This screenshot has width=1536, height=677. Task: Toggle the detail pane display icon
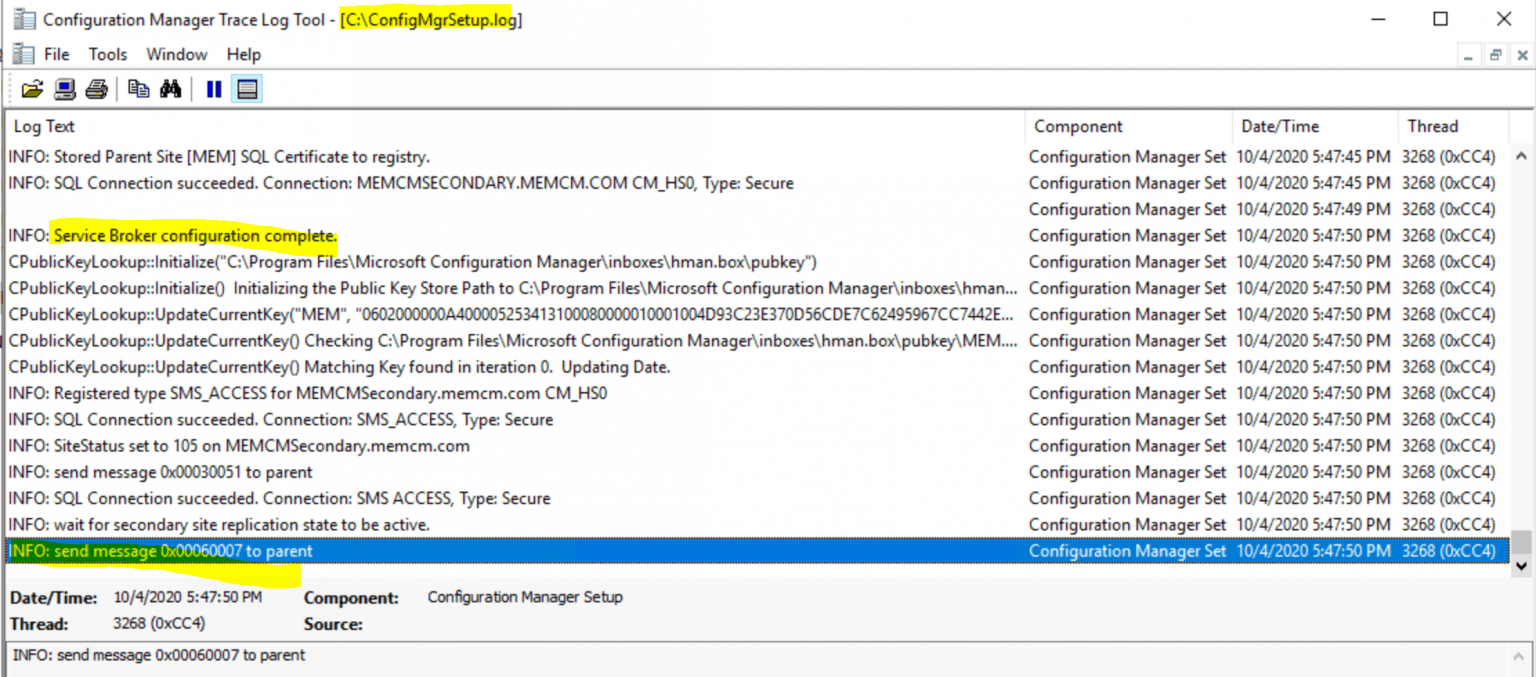(245, 89)
